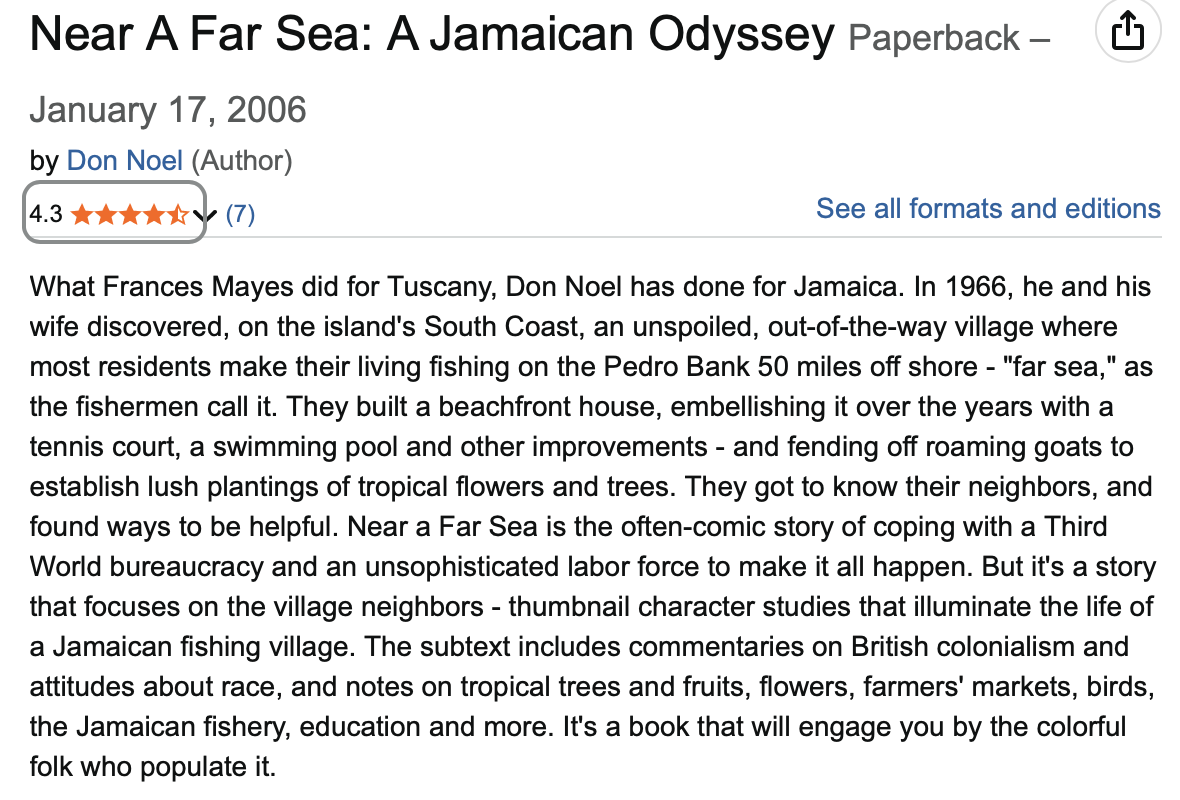
Task: Click the January 17, 2006 publication date
Action: pyautogui.click(x=168, y=109)
